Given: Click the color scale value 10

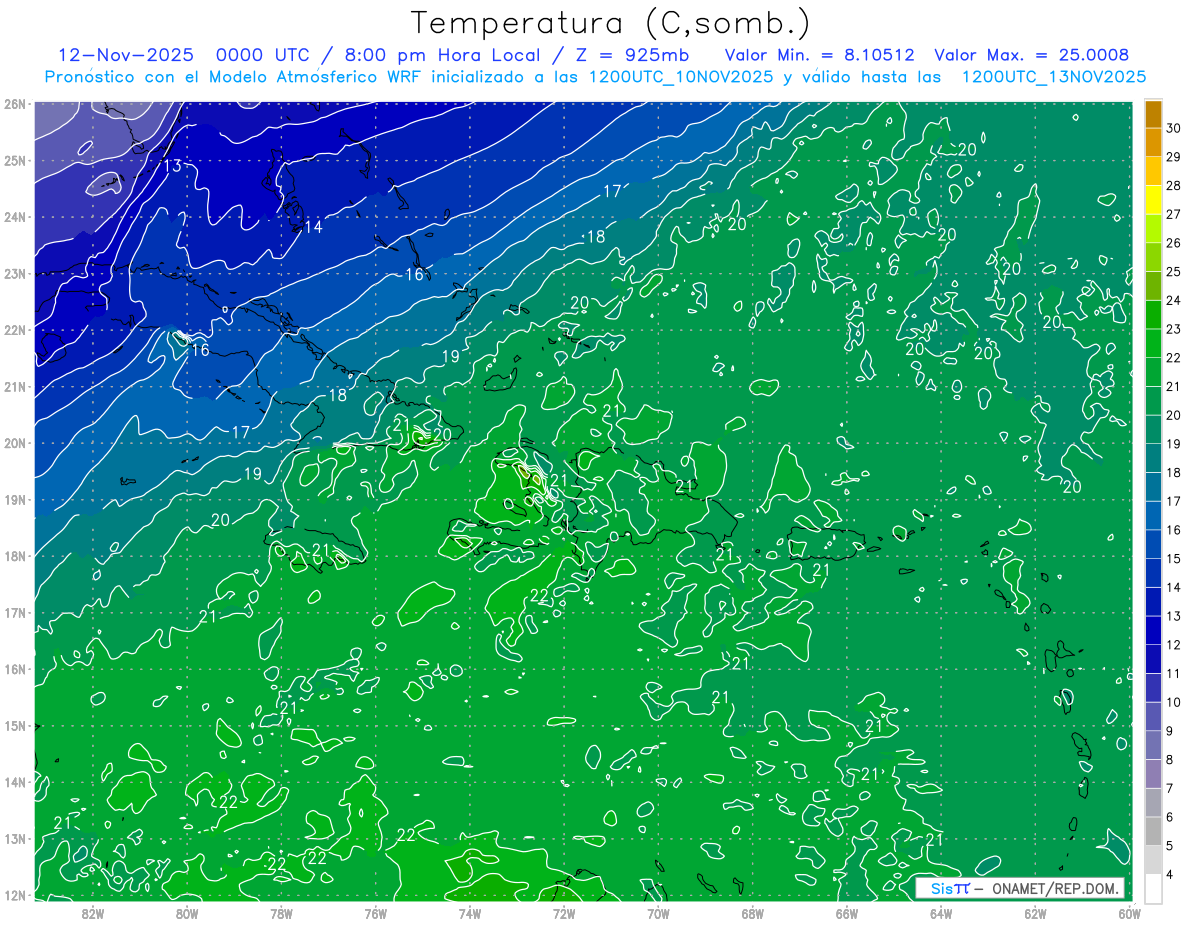Looking at the screenshot, I should (1173, 702).
